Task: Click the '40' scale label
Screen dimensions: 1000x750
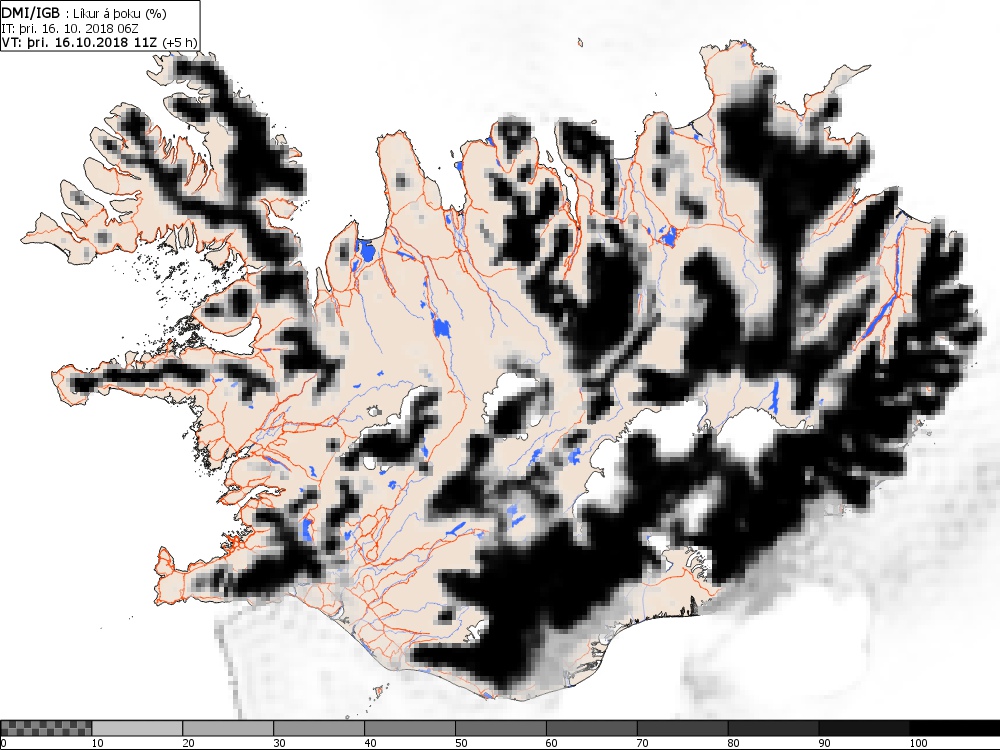Action: pyautogui.click(x=371, y=743)
